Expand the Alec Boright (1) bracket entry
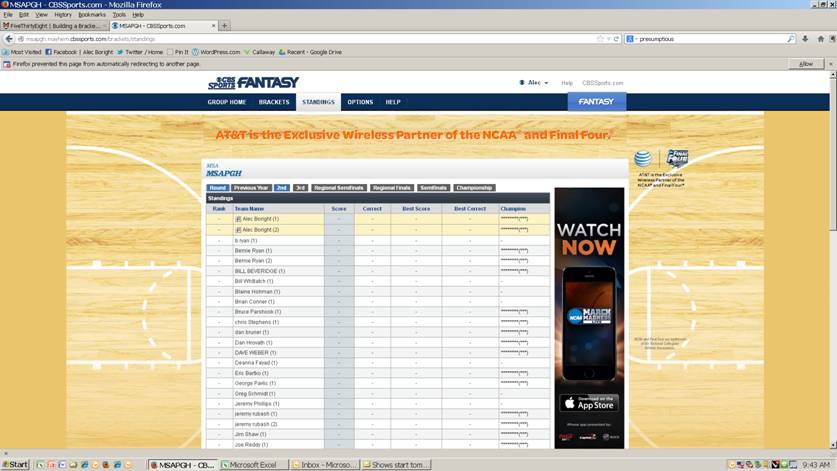The height and width of the screenshot is (471, 837). point(238,219)
